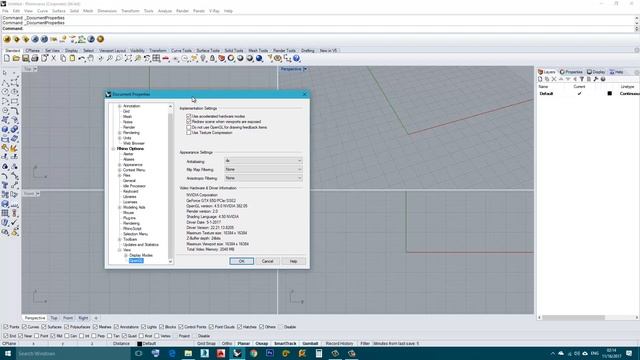Open the File menu

click(x=5, y=11)
